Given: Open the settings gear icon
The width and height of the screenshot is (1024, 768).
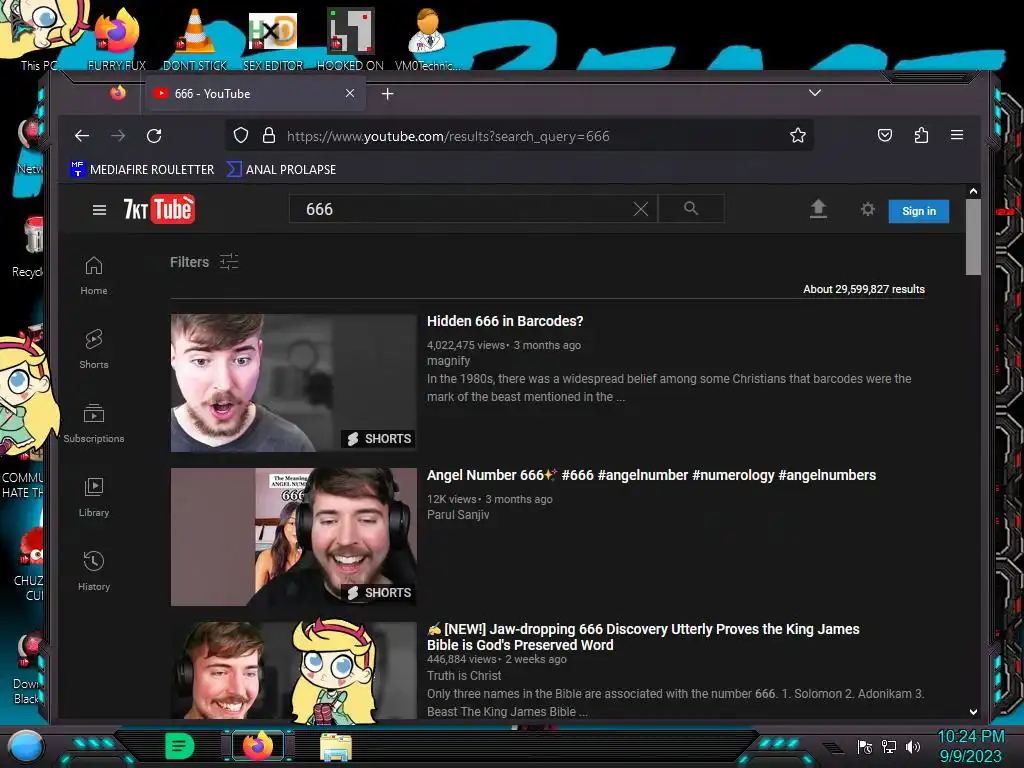Looking at the screenshot, I should click(867, 209).
